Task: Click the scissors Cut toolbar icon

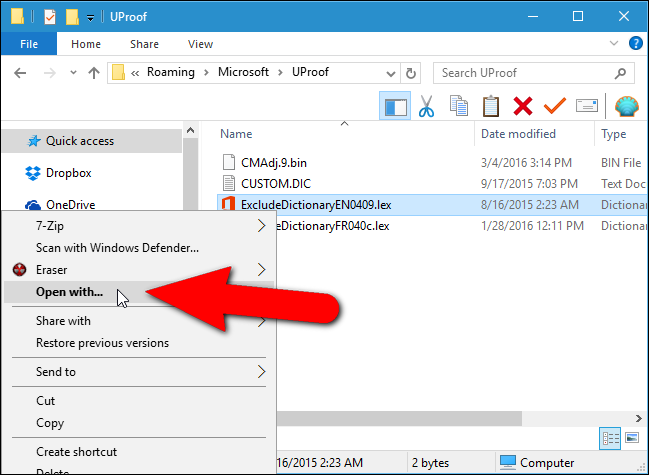Action: (x=426, y=106)
